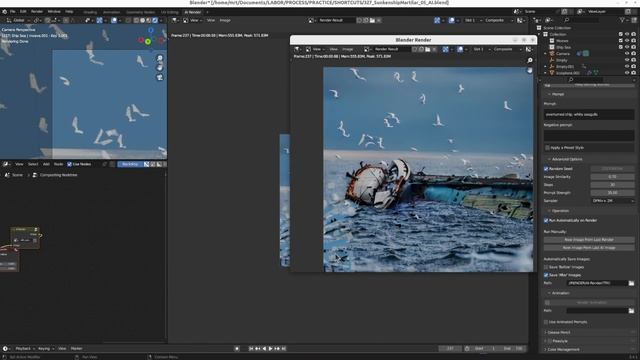Screen dimensions: 640x360
Task: Click the blue Z axis gizmo circle
Action: (151, 30)
